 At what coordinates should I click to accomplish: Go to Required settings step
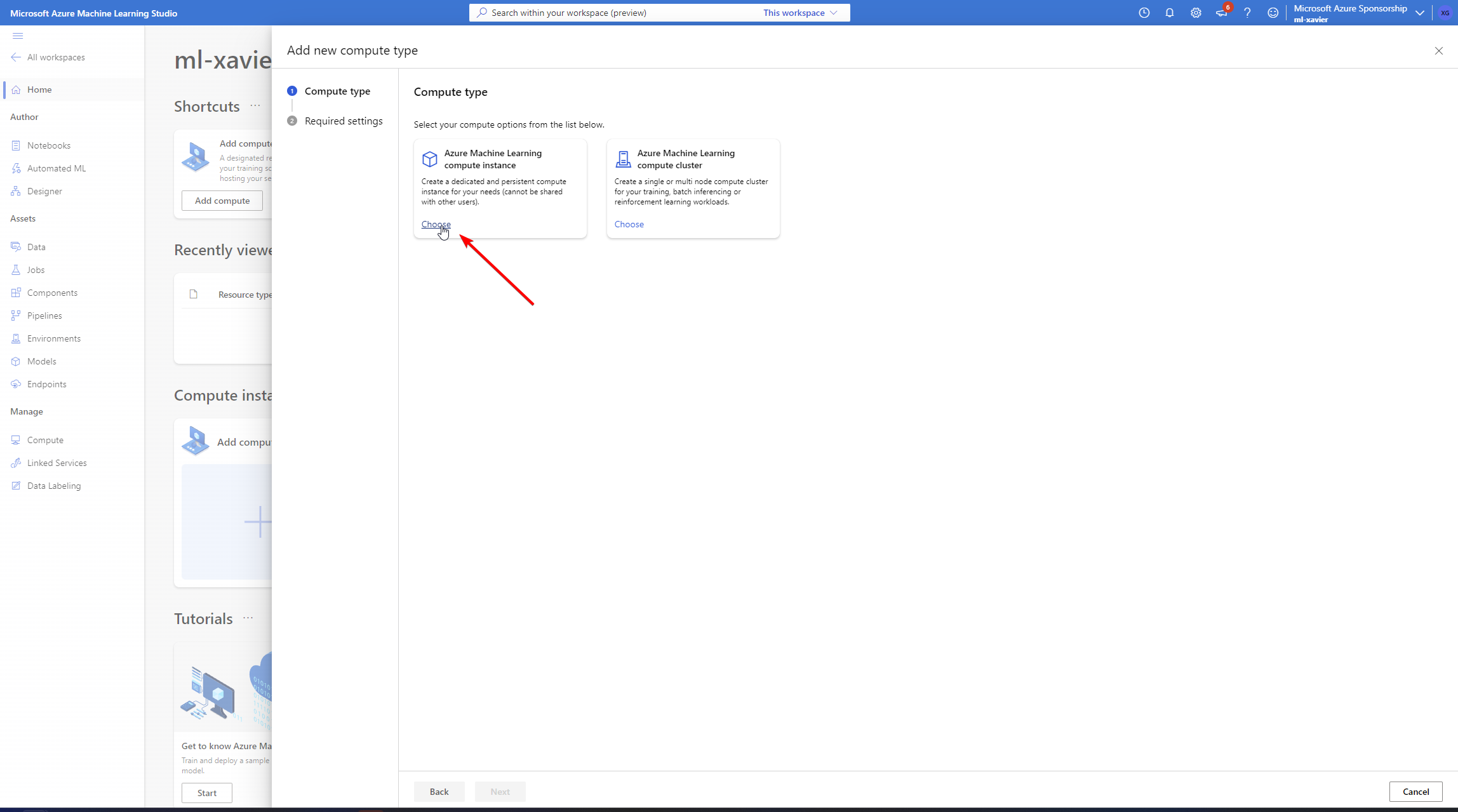(x=343, y=121)
